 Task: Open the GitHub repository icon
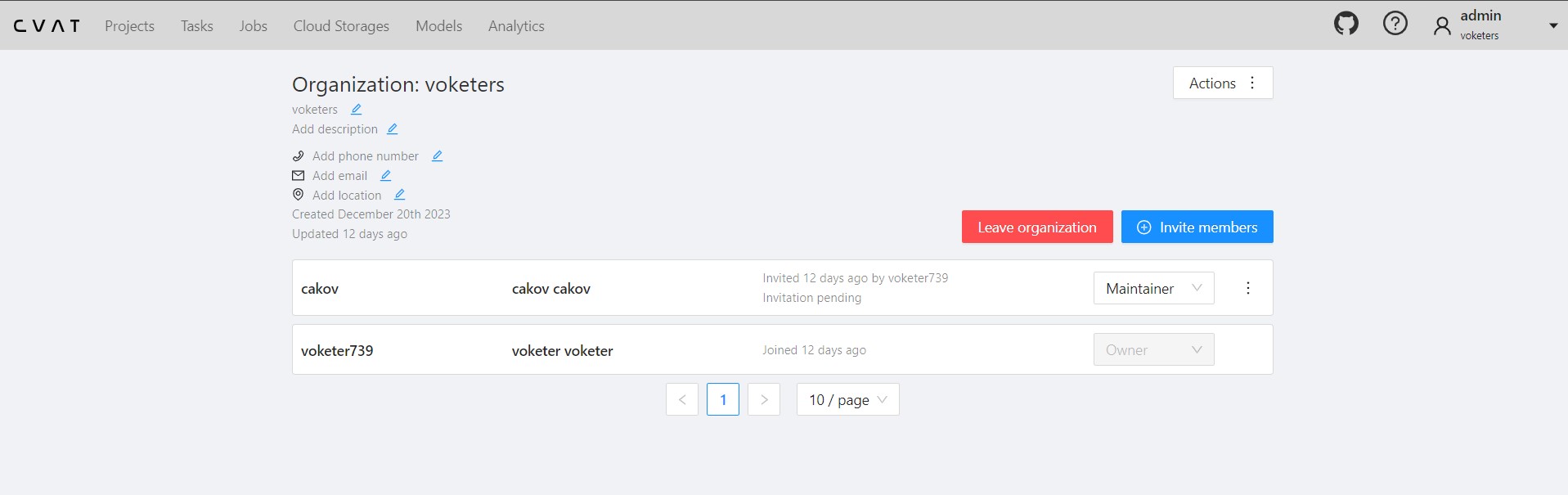pos(1346,24)
